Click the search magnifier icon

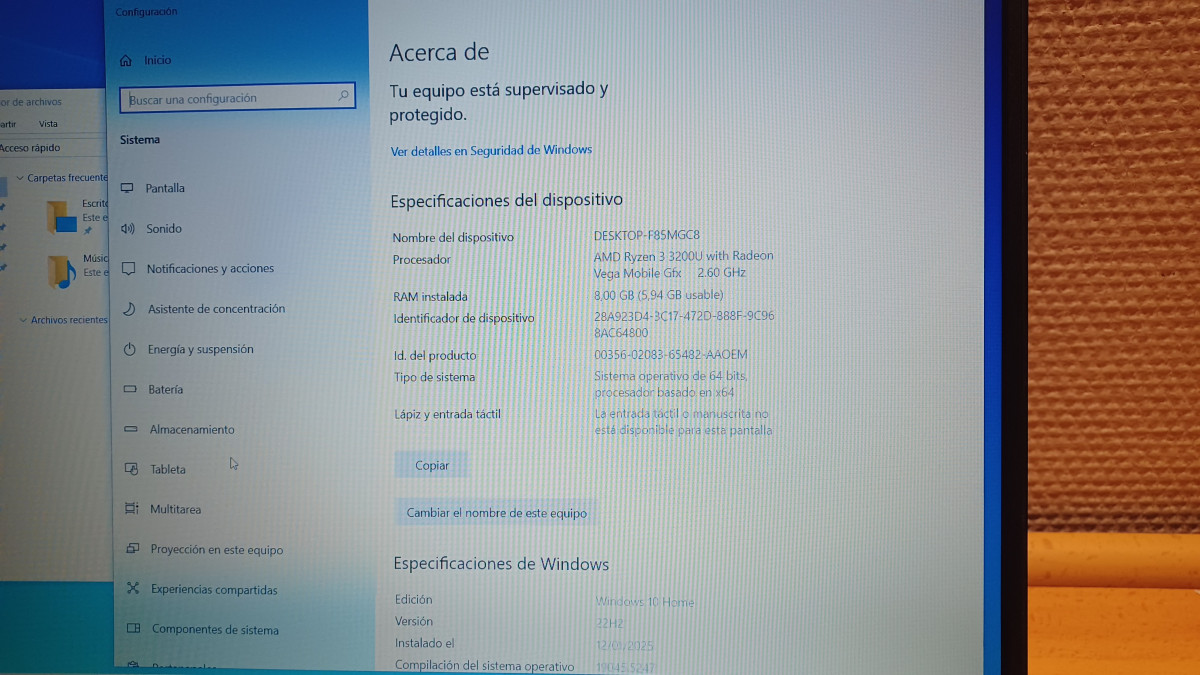pyautogui.click(x=343, y=96)
